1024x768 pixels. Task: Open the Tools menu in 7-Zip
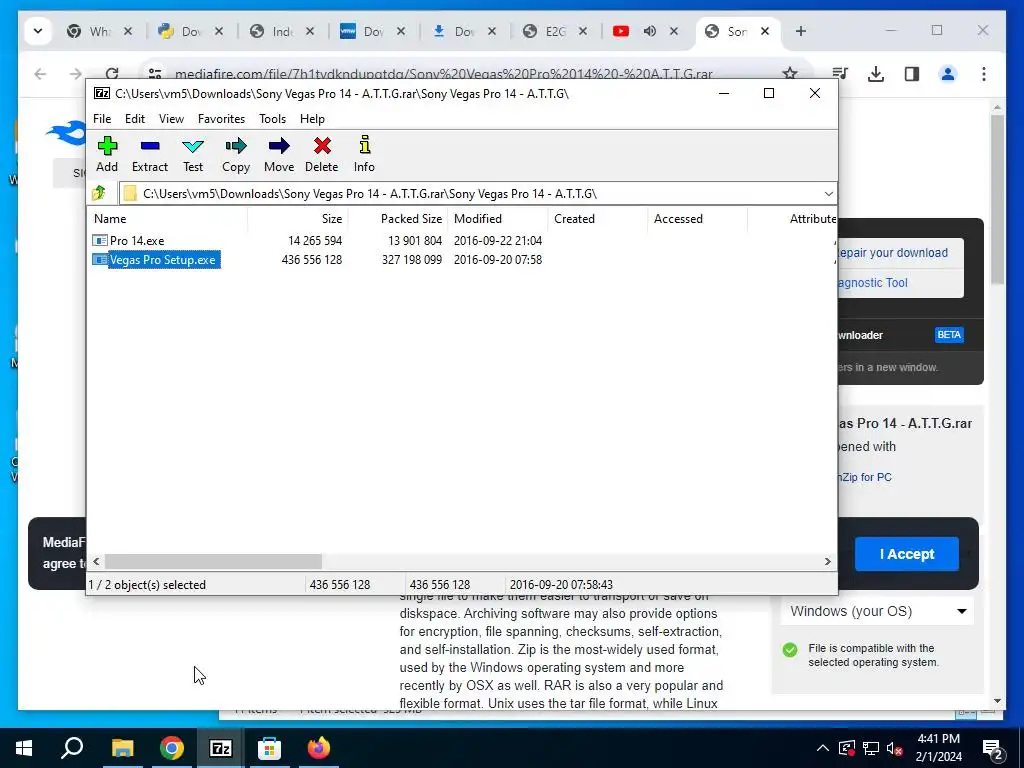point(272,119)
